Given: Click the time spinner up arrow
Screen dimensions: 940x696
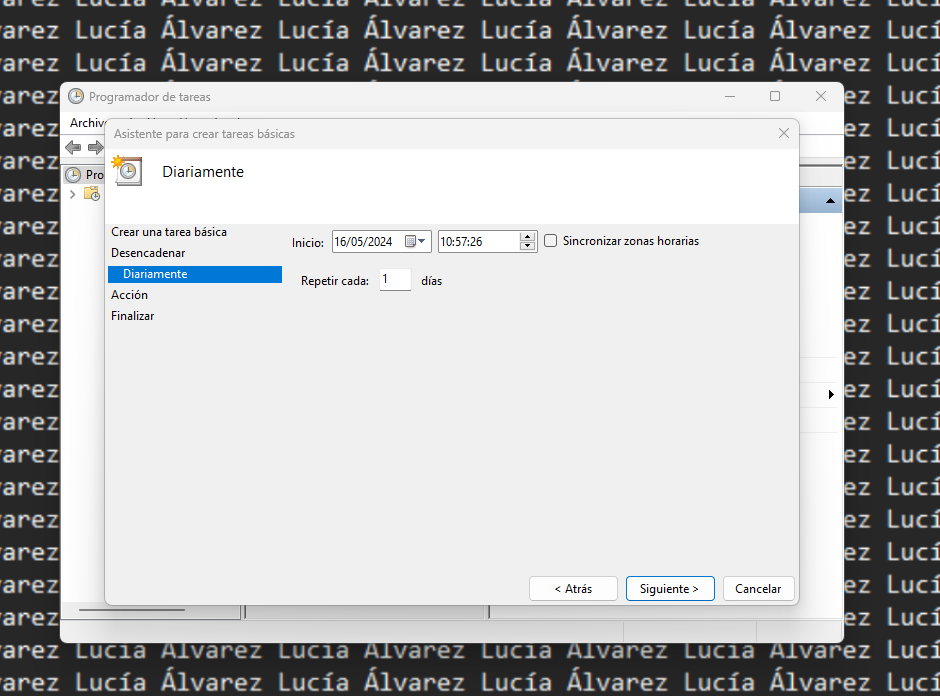Looking at the screenshot, I should [527, 237].
